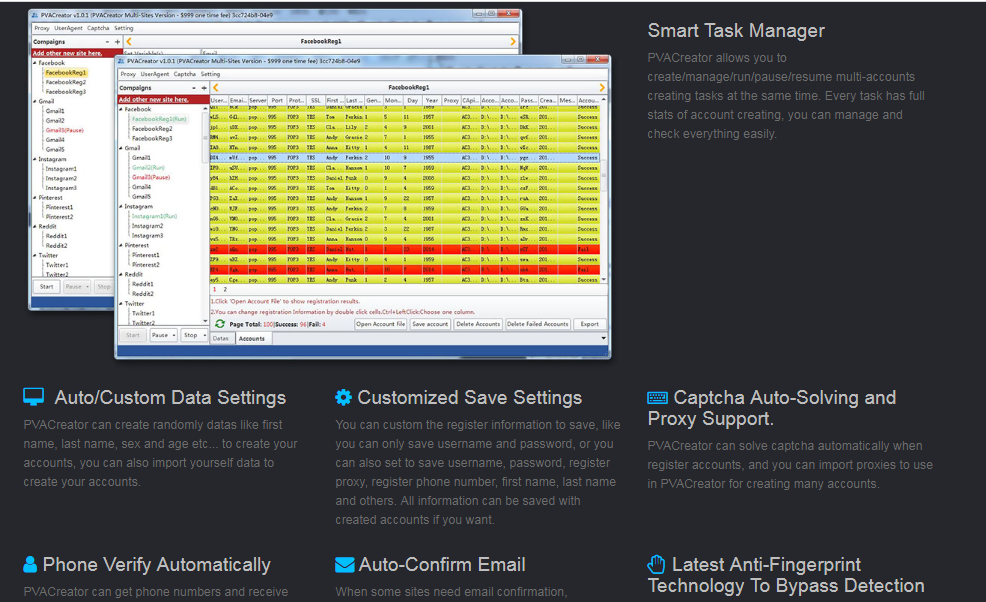
Task: Click the Delete Failed Accounts button
Action: (537, 324)
